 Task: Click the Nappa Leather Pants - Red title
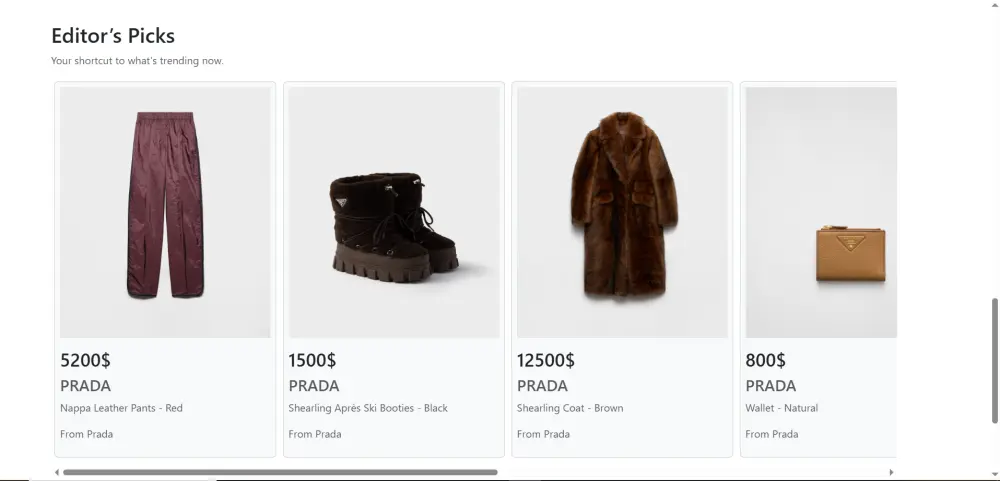(x=121, y=408)
